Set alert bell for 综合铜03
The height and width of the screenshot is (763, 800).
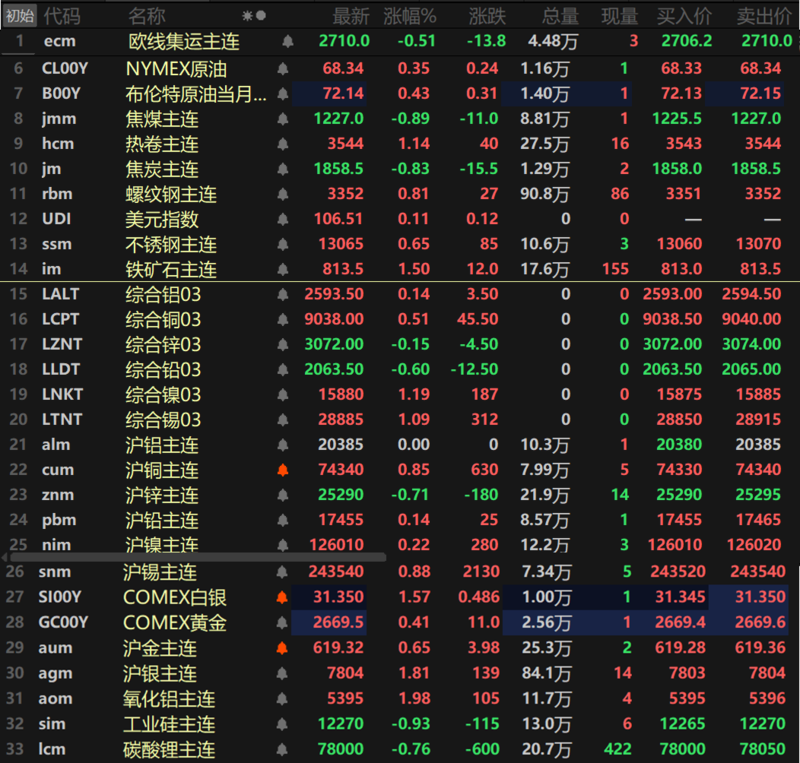tap(283, 319)
